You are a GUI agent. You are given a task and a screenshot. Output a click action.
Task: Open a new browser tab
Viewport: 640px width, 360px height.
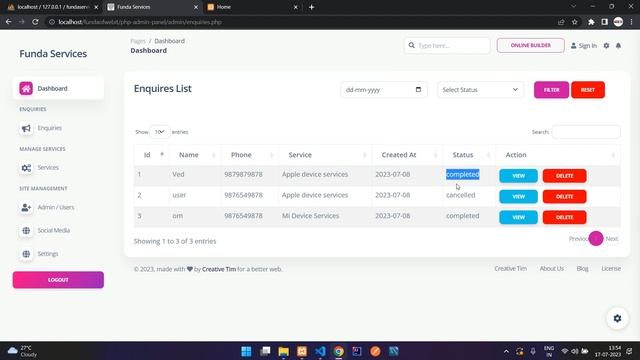[x=311, y=7]
